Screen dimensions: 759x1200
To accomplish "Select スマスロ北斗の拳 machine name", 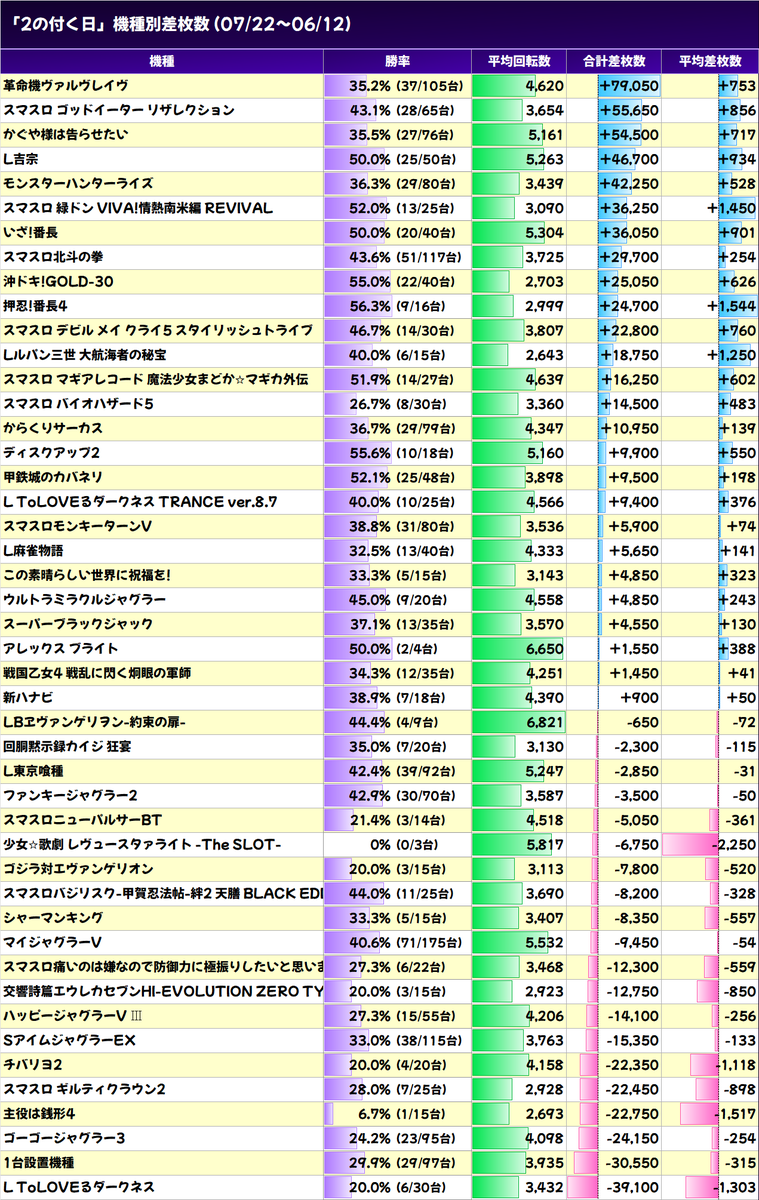I will tap(55, 257).
